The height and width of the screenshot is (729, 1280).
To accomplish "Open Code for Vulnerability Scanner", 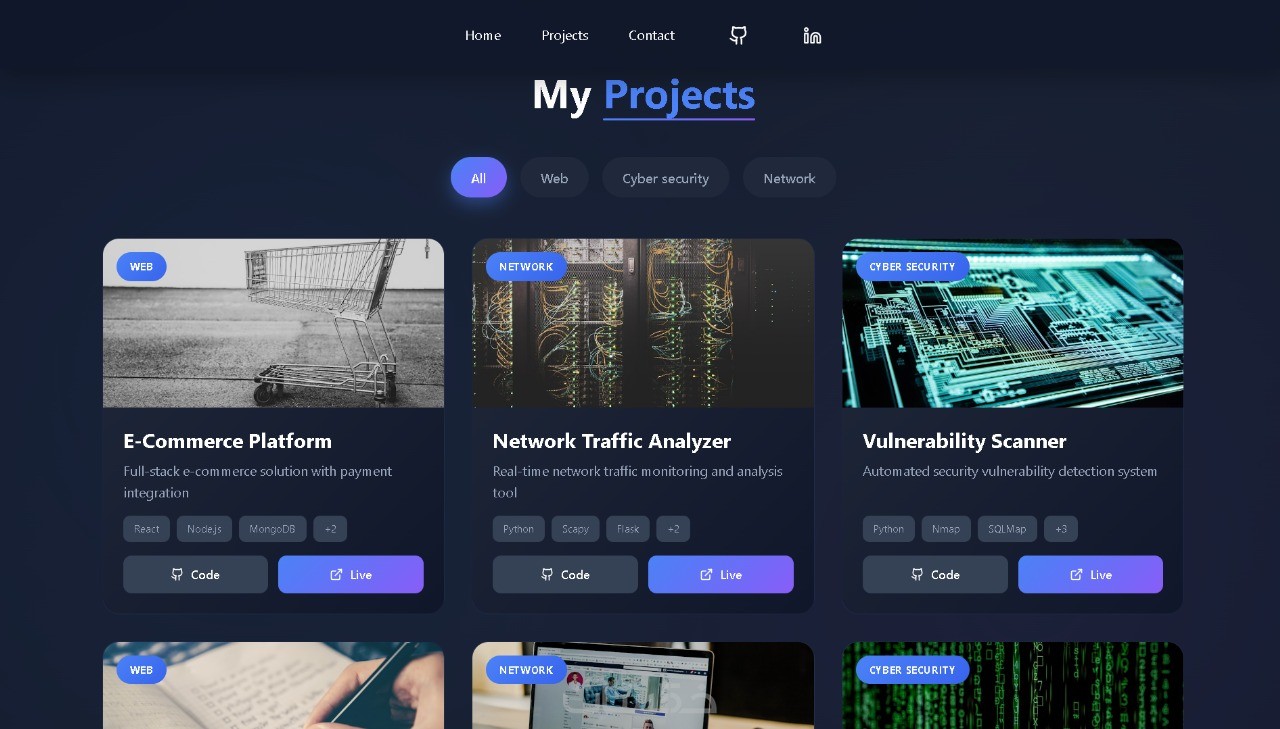I will [935, 574].
